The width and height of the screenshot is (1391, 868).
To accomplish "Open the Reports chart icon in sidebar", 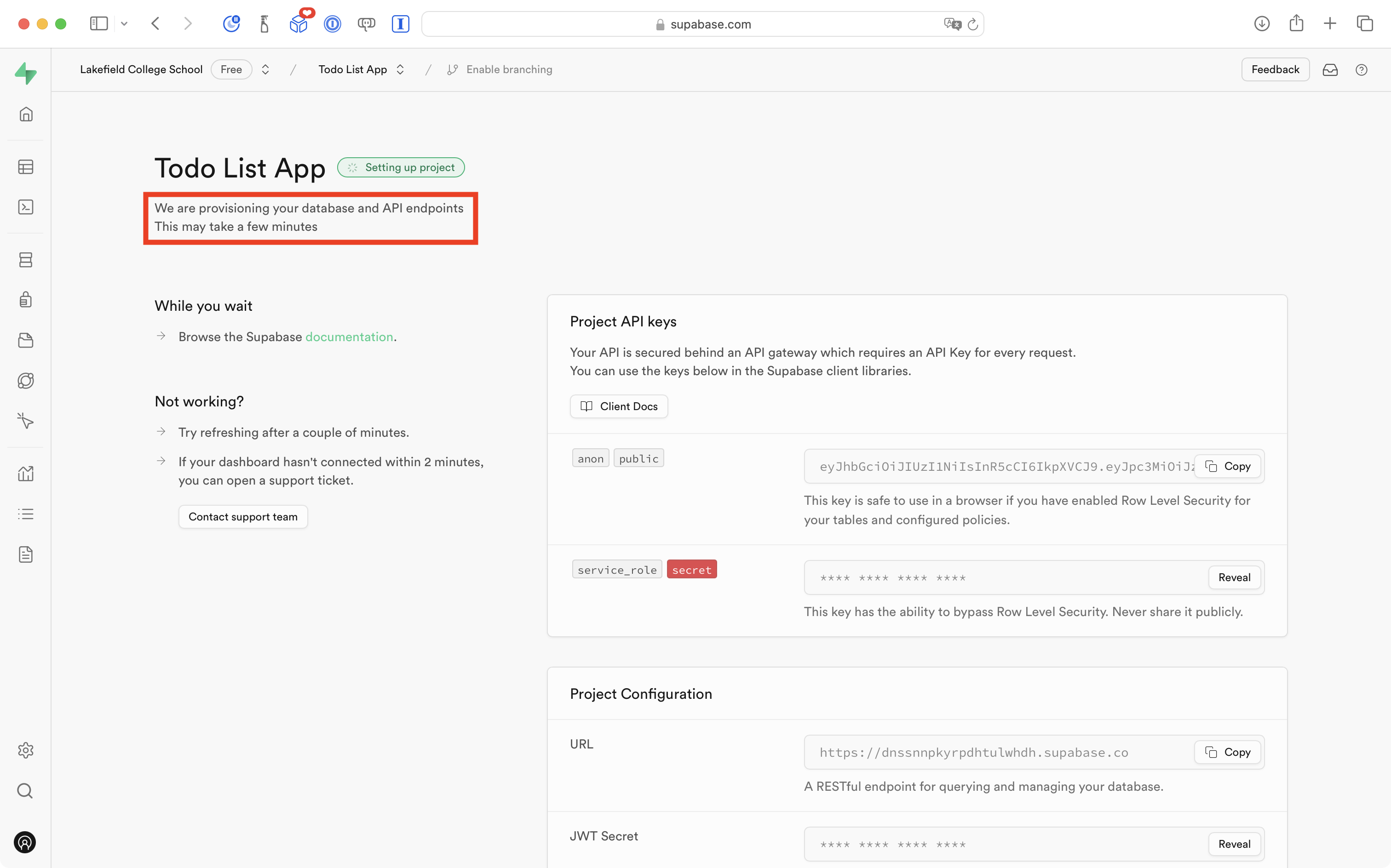I will pos(26,474).
